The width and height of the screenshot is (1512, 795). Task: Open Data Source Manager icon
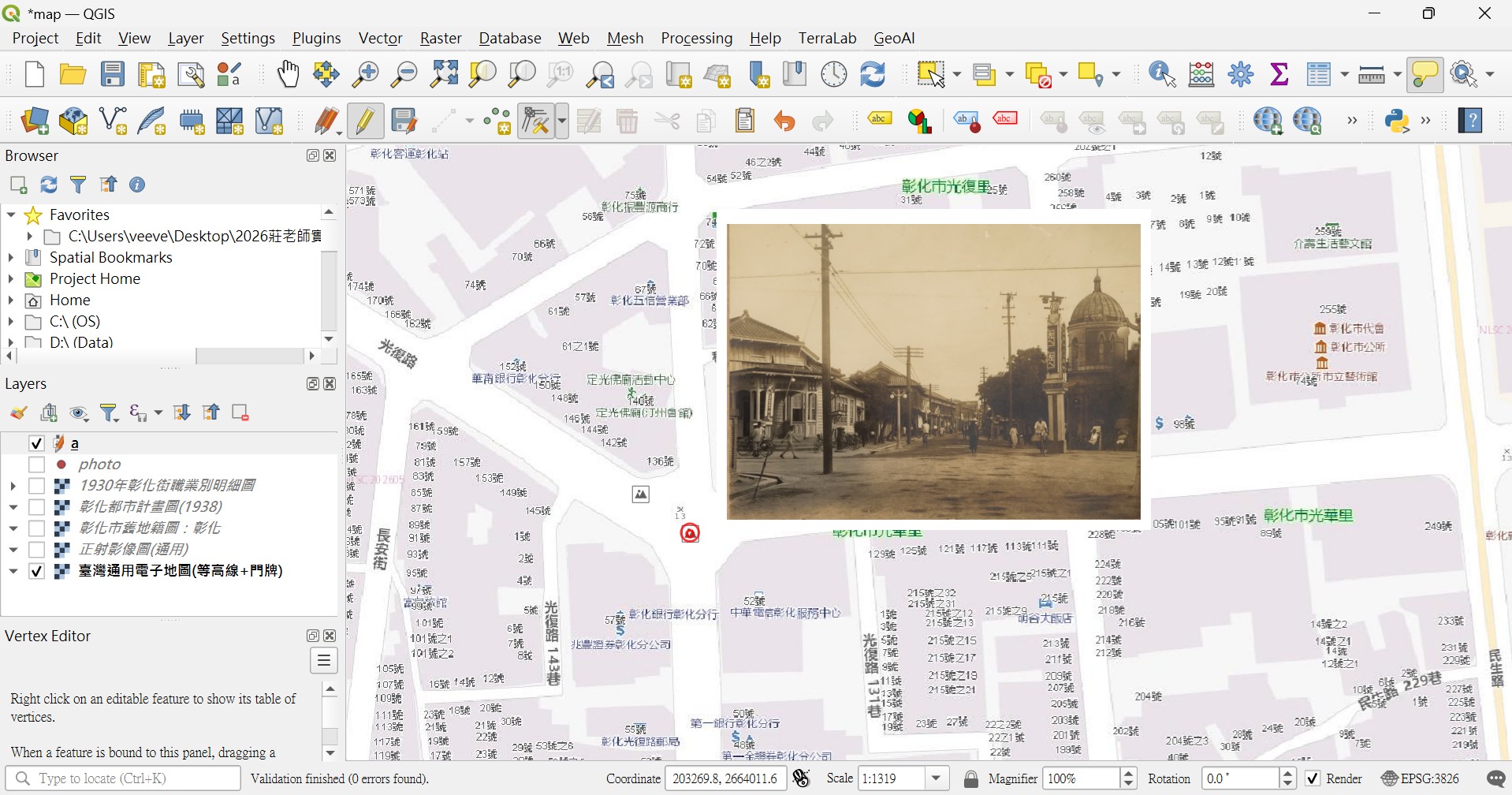click(34, 121)
